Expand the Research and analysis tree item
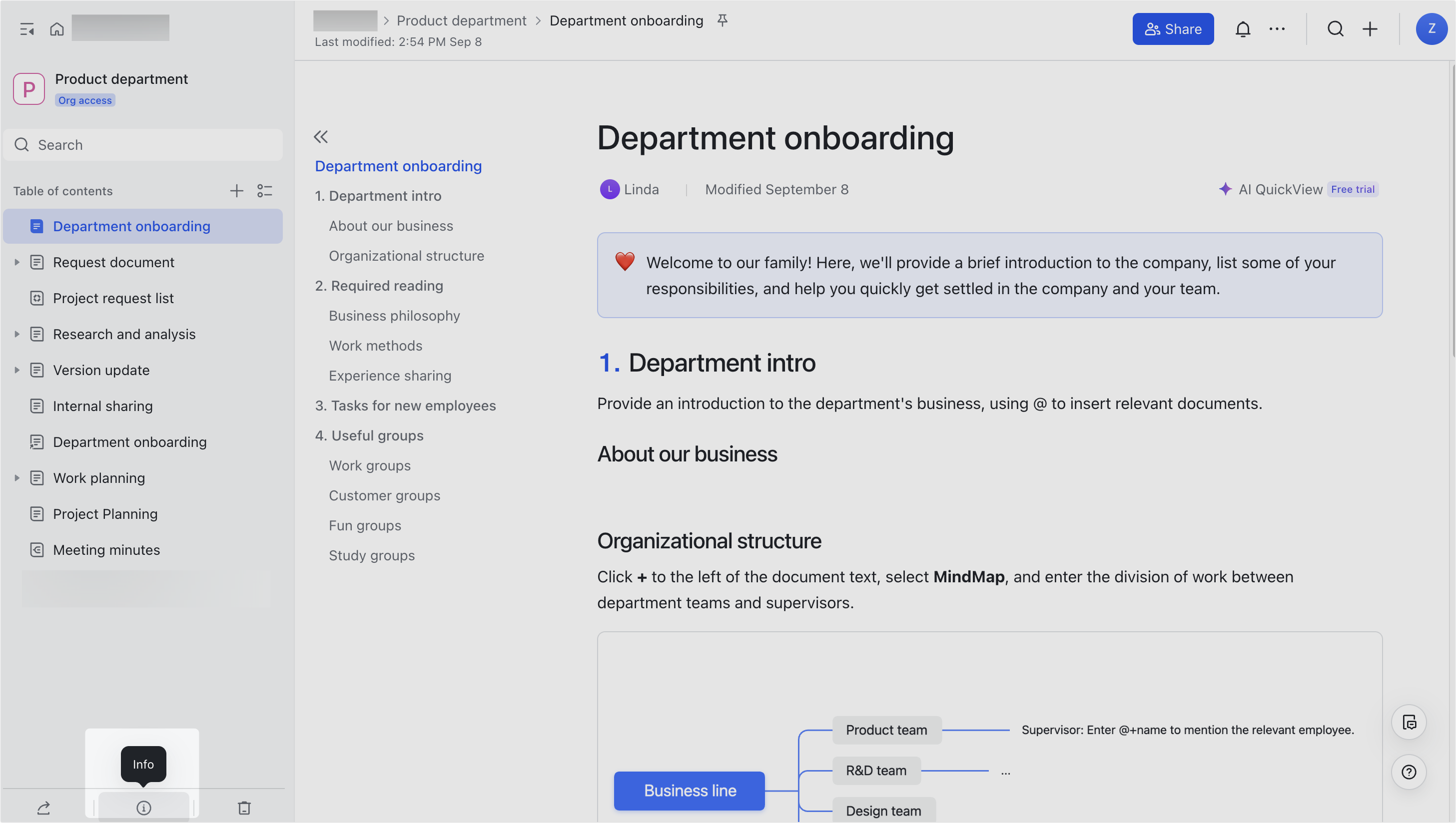The width and height of the screenshot is (1456, 823). click(16, 334)
